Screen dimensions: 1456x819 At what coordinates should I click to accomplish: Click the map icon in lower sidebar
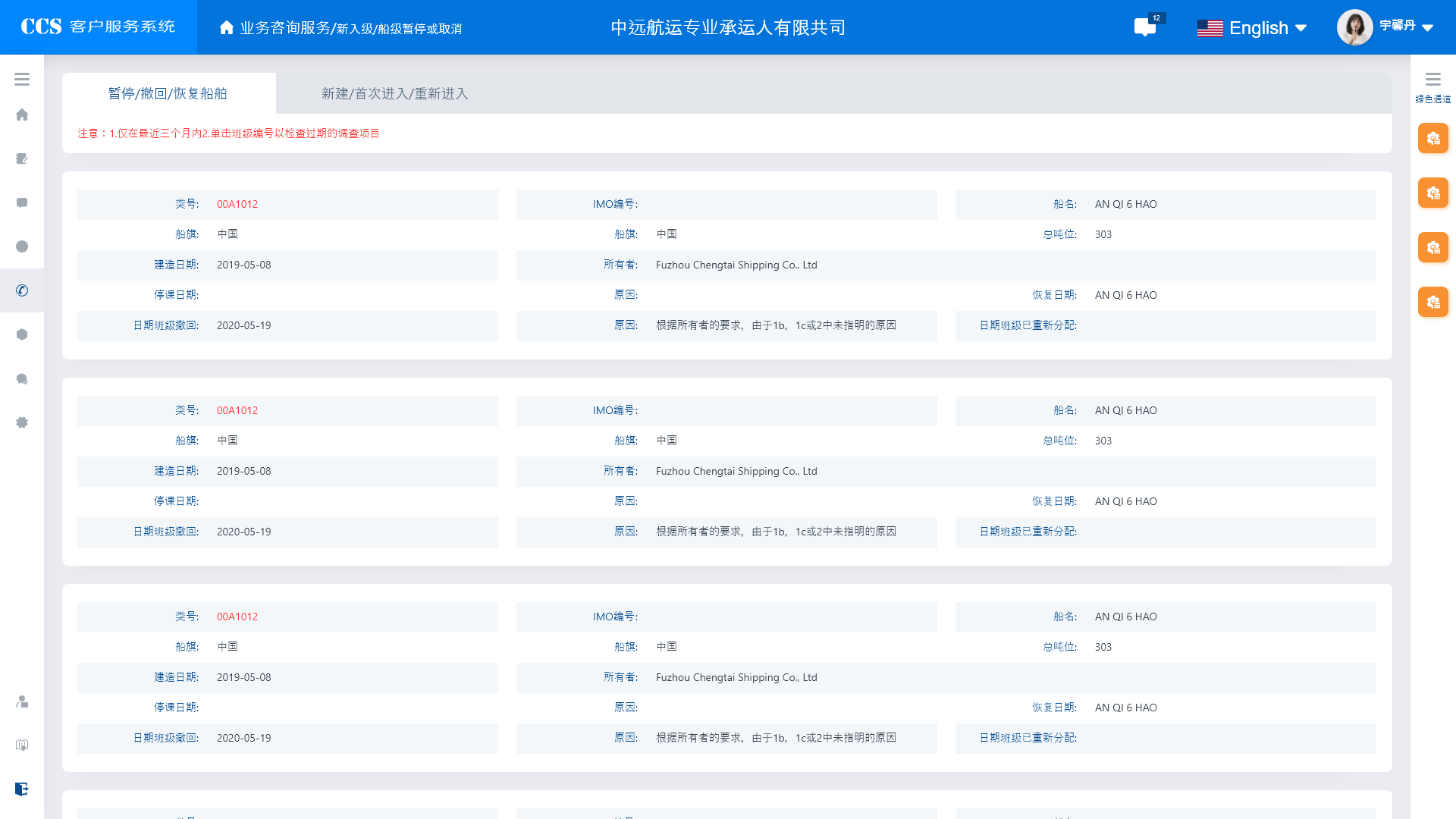pyautogui.click(x=22, y=745)
